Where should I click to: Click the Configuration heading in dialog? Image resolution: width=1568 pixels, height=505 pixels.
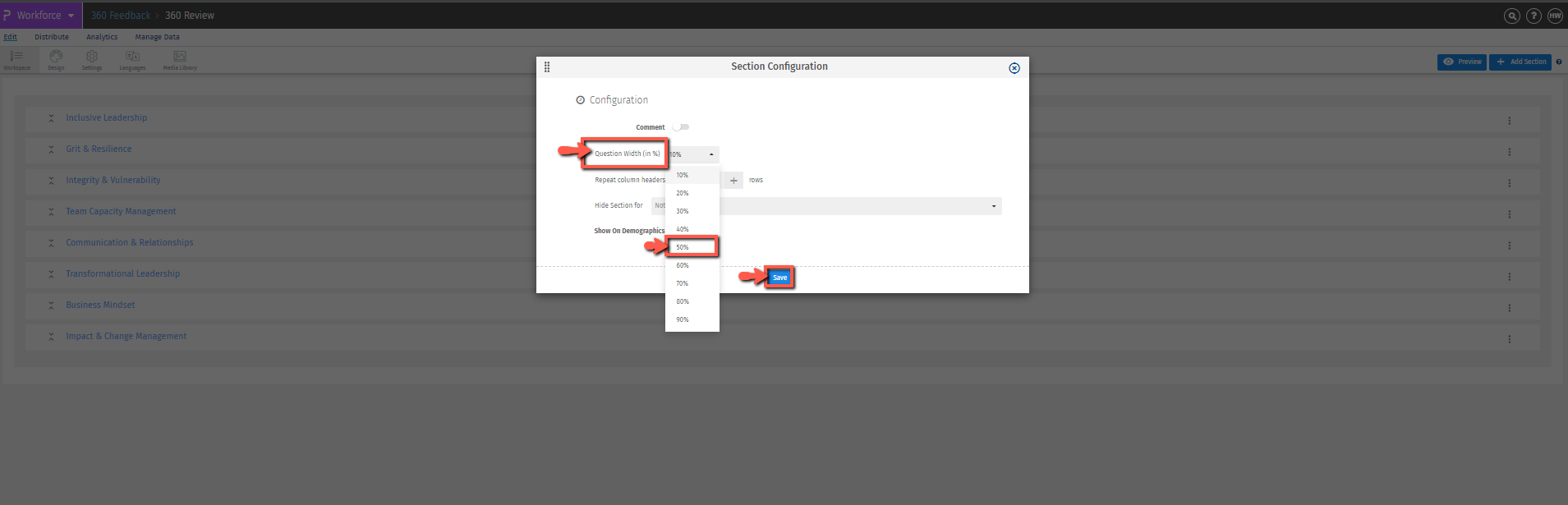tap(618, 100)
